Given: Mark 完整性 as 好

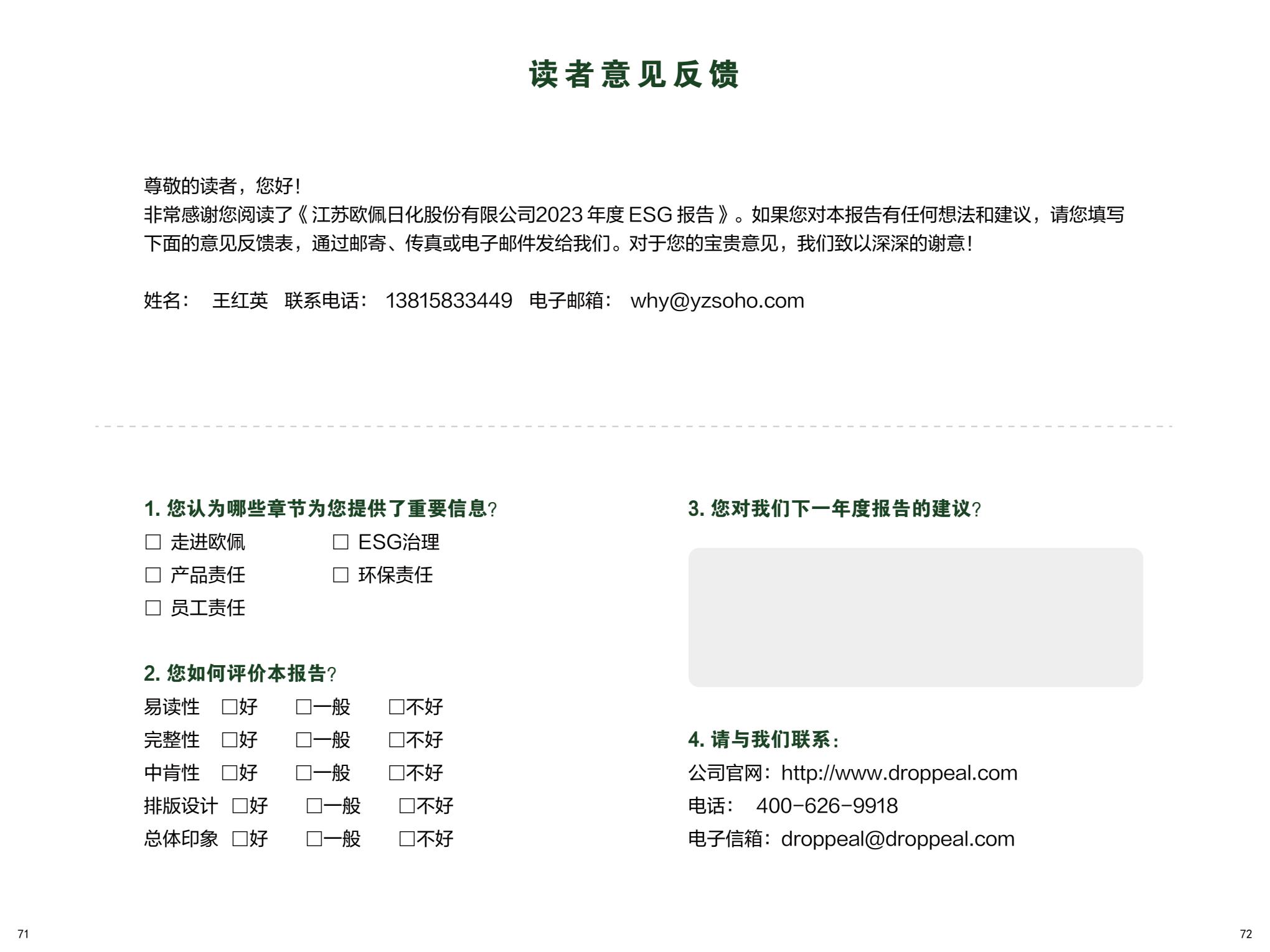Looking at the screenshot, I should coord(230,740).
